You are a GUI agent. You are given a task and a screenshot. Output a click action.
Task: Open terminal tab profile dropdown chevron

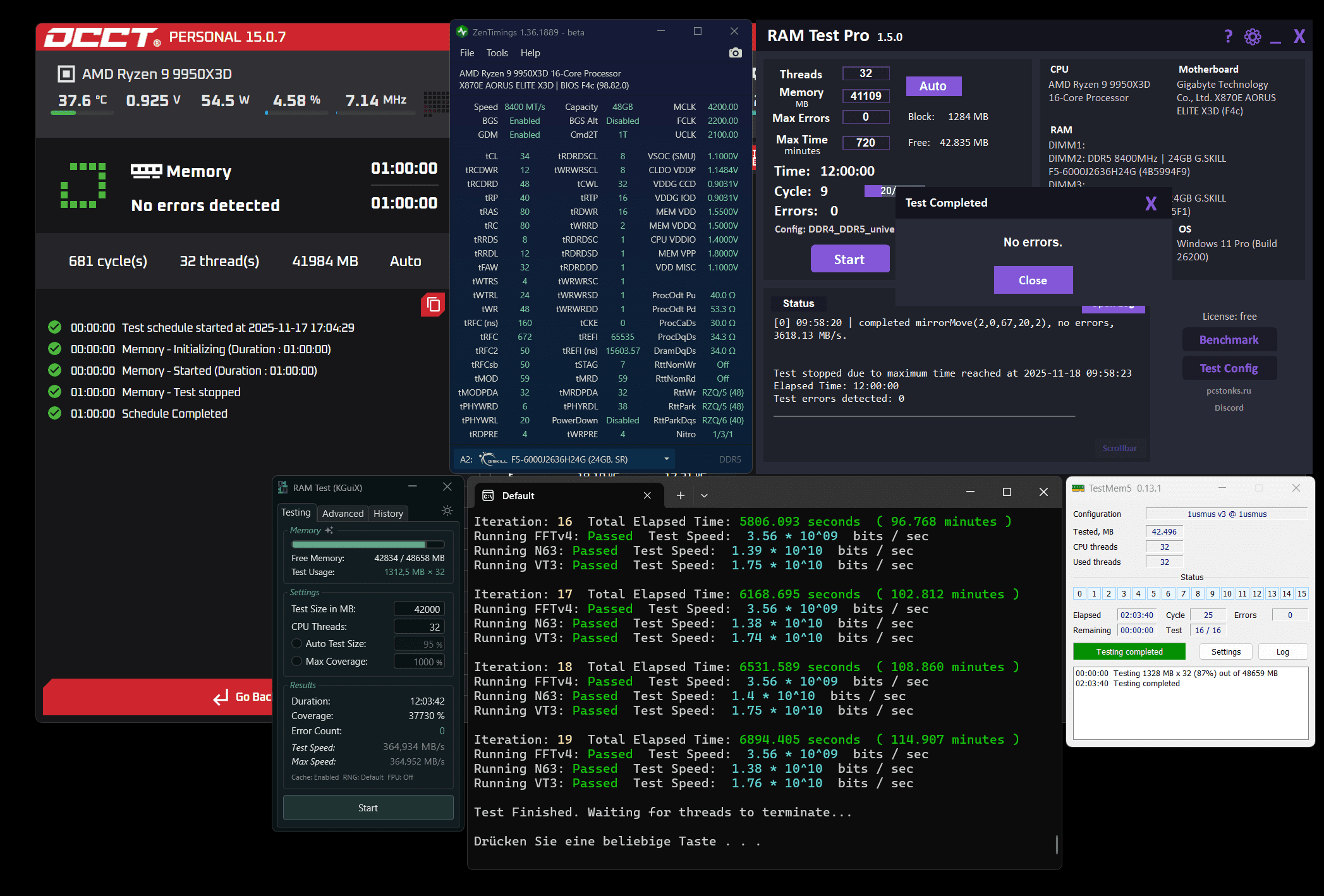tap(704, 495)
